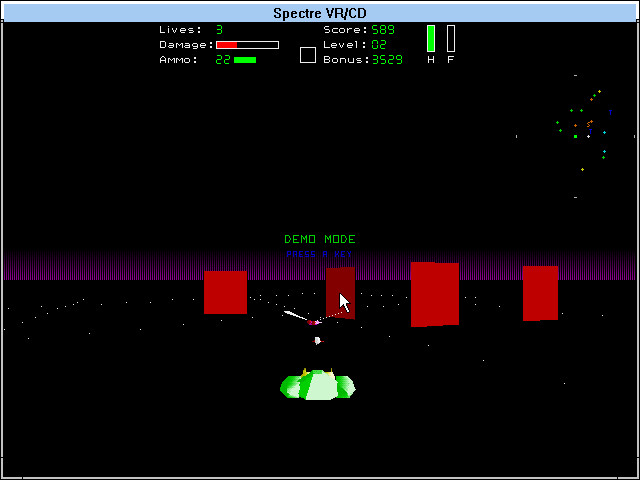
Task: Click the green square marker on the radar
Action: click(576, 137)
